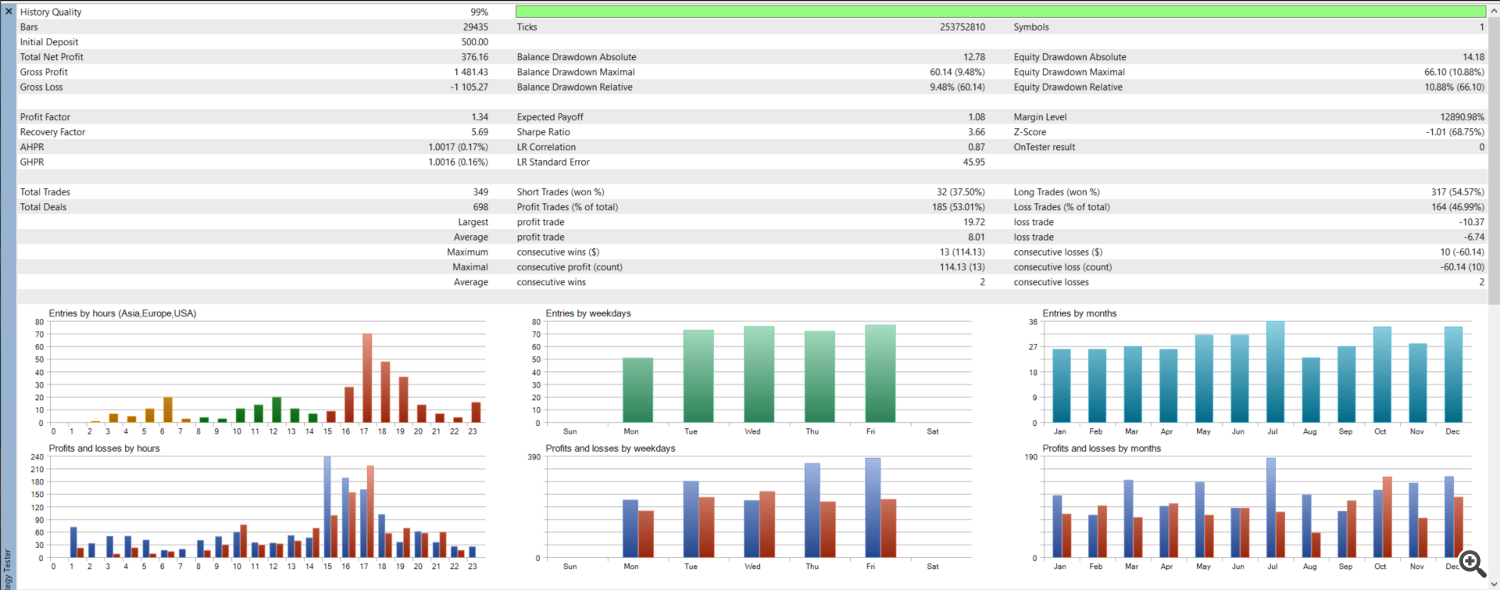Click the green History Quality progress bar
Image resolution: width=1500 pixels, height=590 pixels.
[x=1000, y=12]
